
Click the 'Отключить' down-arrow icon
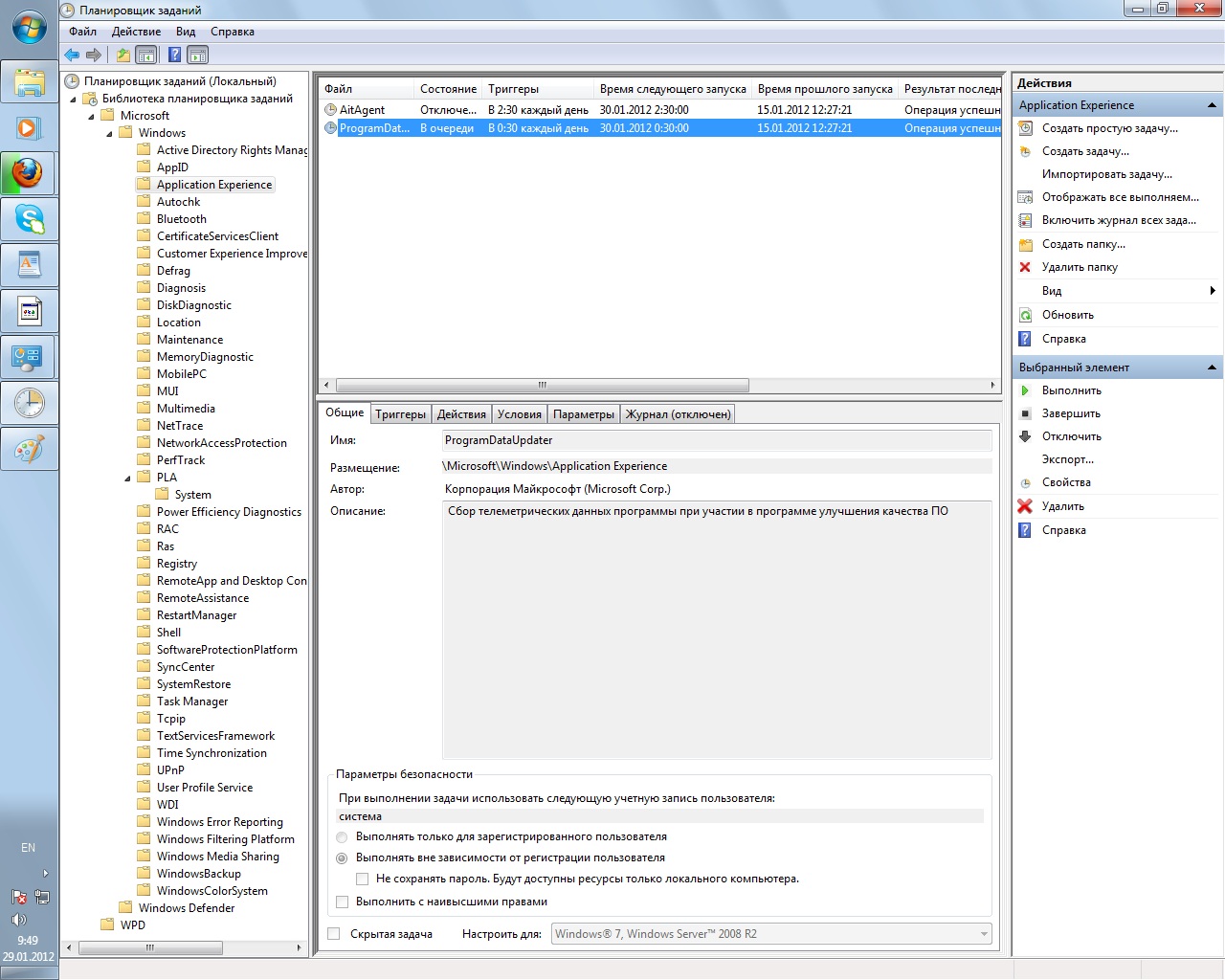coord(1025,436)
